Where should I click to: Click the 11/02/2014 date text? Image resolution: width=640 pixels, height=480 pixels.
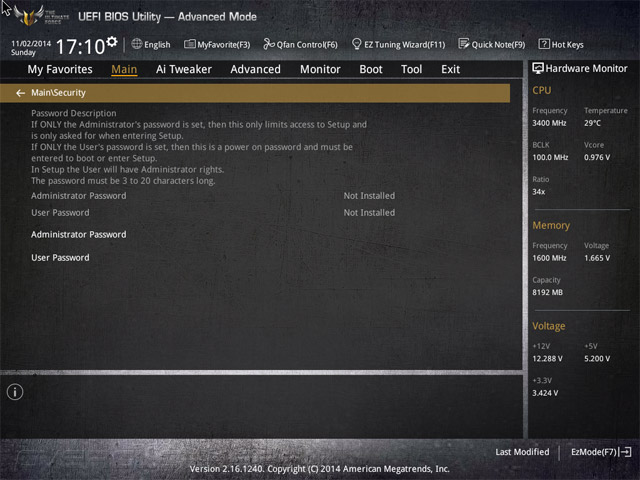[x=31, y=44]
